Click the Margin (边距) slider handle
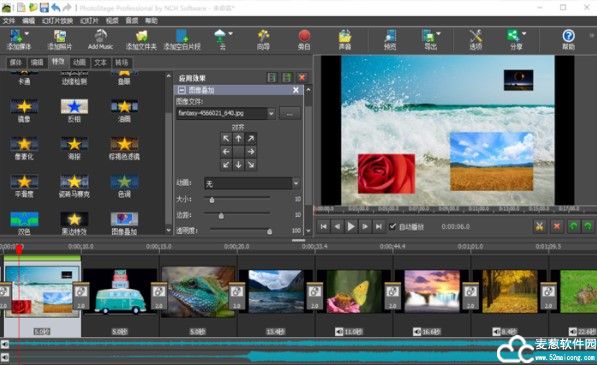Image resolution: width=597 pixels, height=365 pixels. tap(221, 215)
